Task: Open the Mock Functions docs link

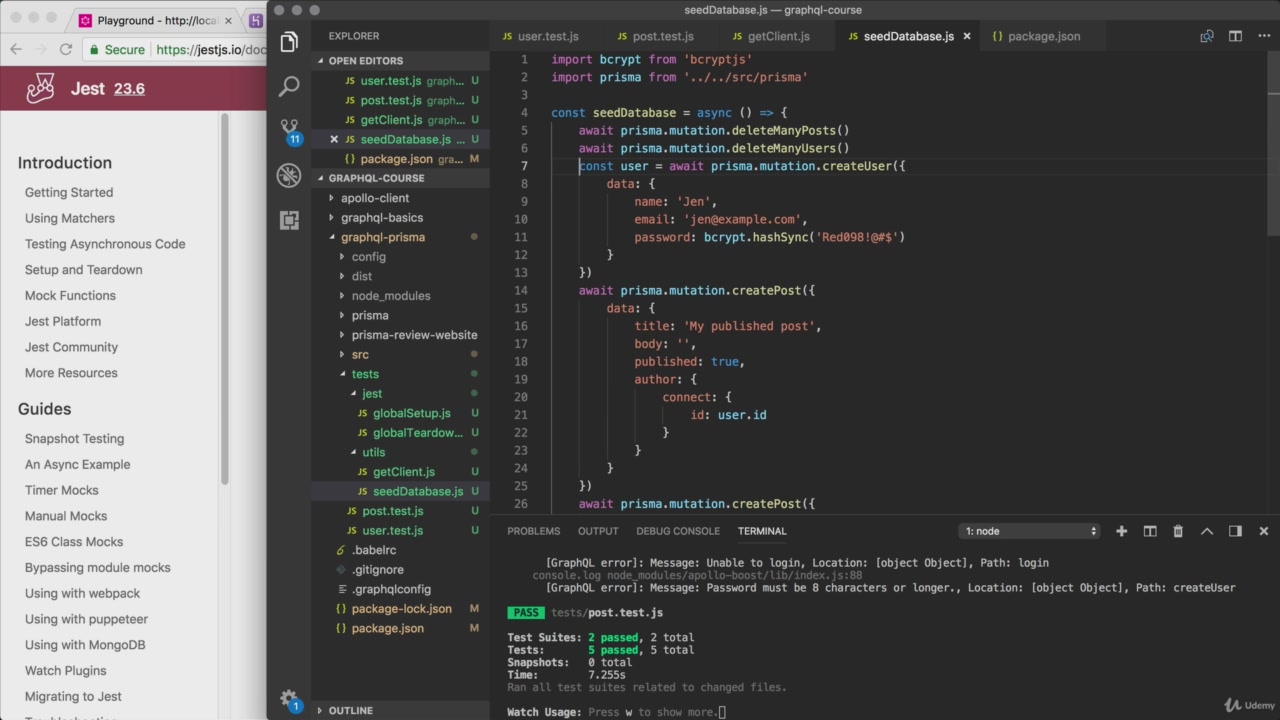Action: 70,296
